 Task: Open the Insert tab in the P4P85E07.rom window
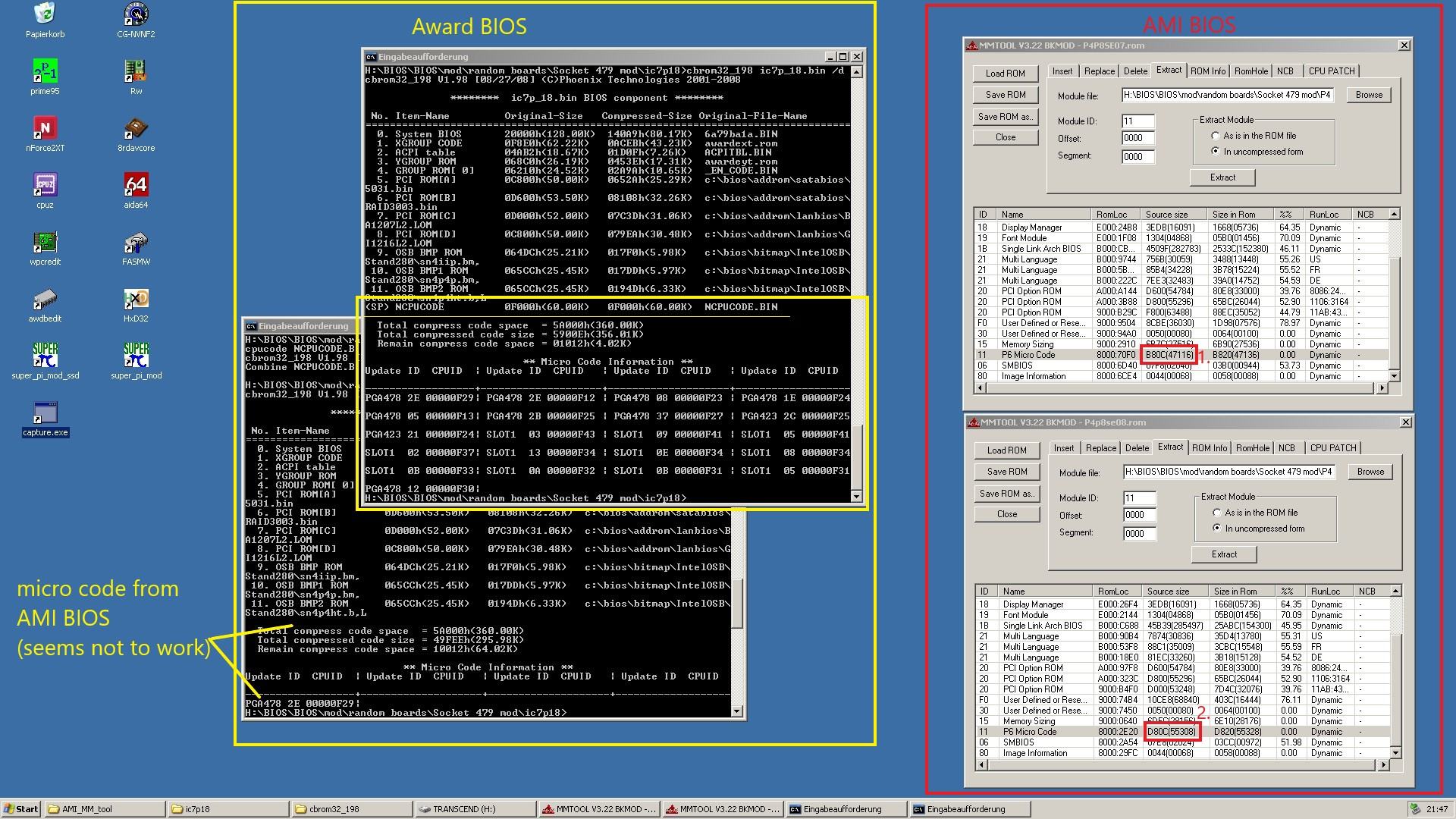[1062, 71]
